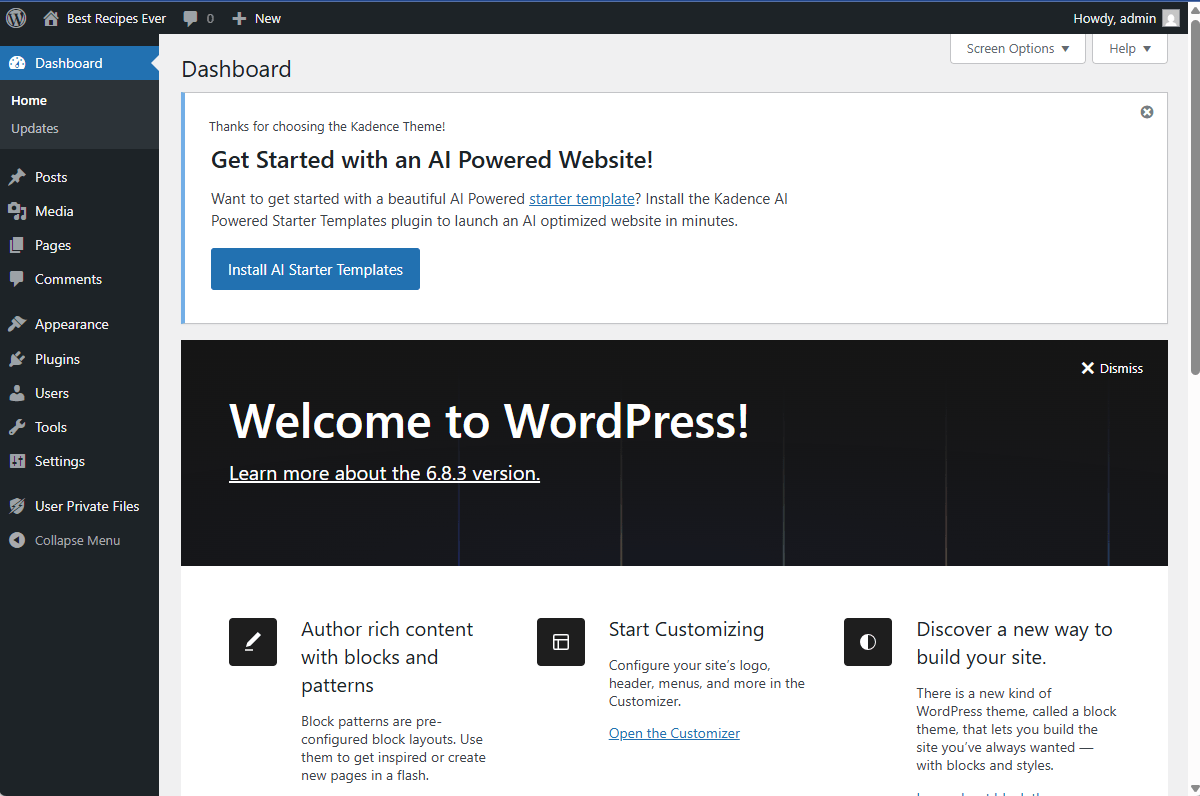Viewport: 1200px width, 796px height.
Task: Expand the Help dropdown tab
Action: [1129, 48]
